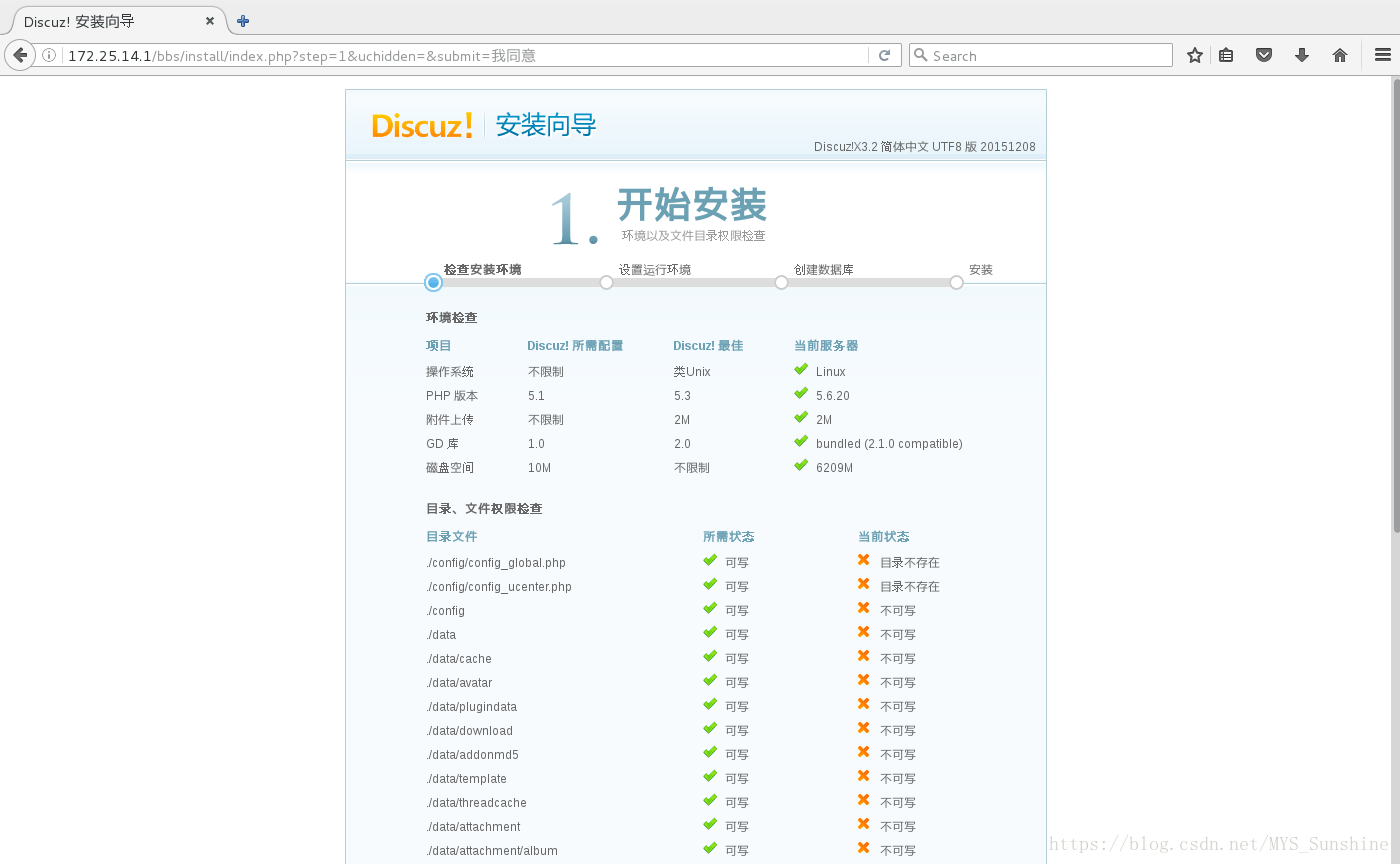Viewport: 1400px width, 864px height.
Task: Click the green check in ./data/template row
Action: point(710,776)
